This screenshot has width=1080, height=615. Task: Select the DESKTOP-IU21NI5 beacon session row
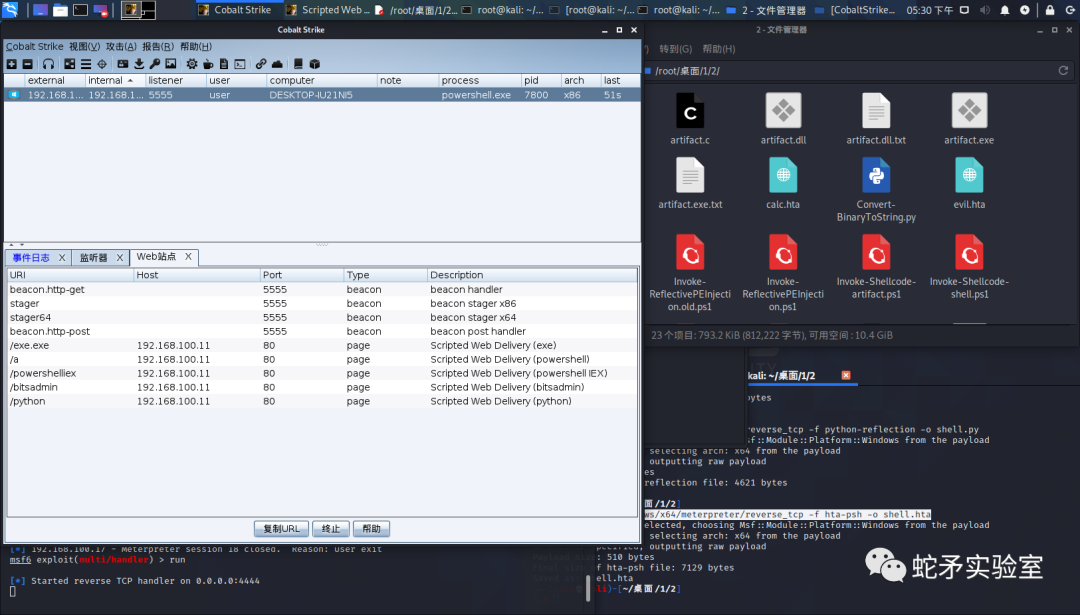322,95
